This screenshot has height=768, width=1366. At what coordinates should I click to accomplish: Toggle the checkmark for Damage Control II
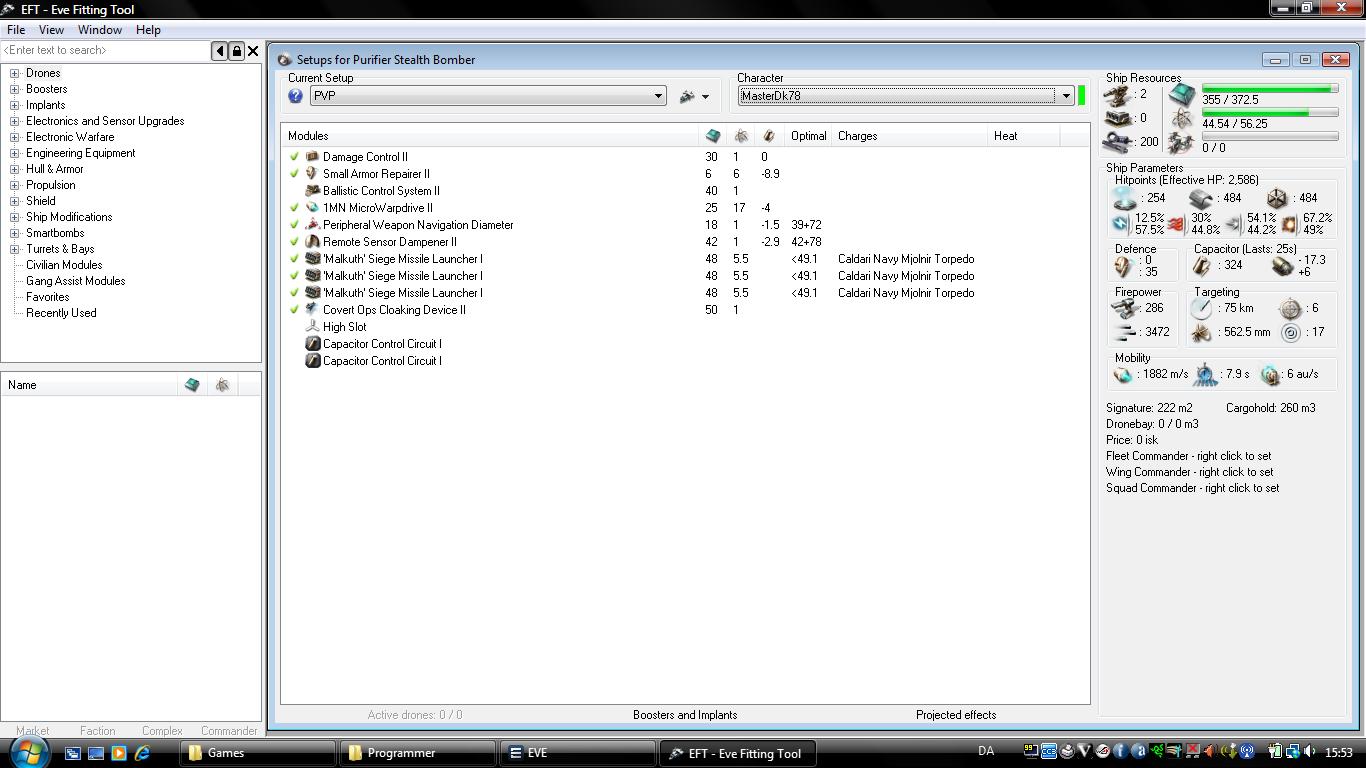coord(295,157)
